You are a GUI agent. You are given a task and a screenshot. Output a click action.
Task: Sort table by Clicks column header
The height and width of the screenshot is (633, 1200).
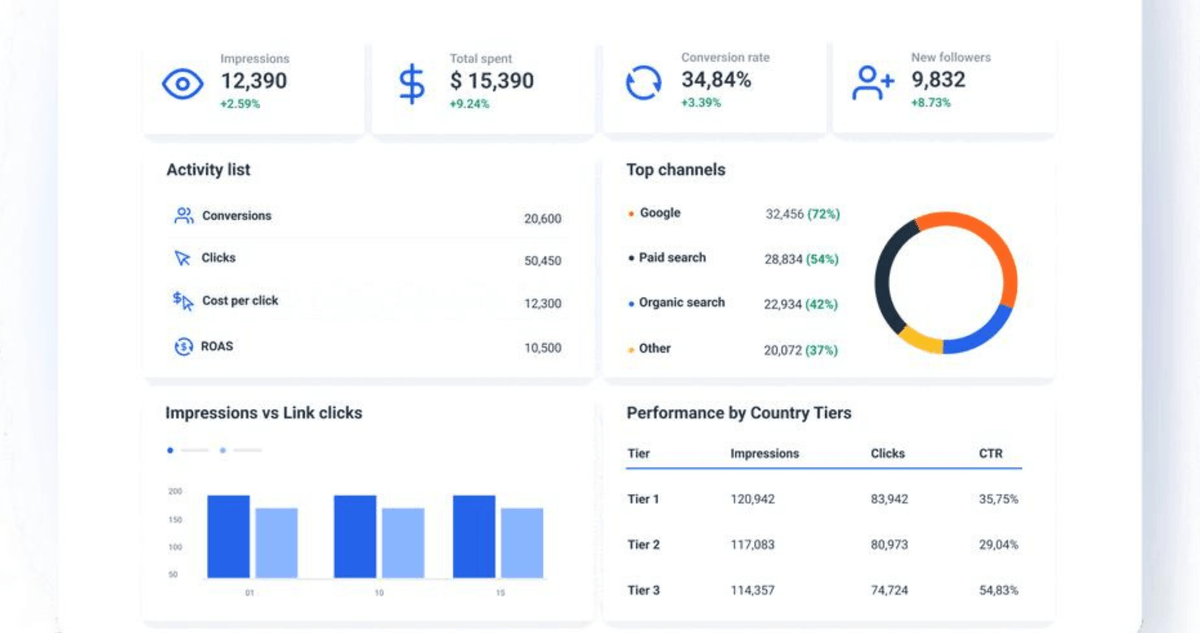click(x=887, y=453)
